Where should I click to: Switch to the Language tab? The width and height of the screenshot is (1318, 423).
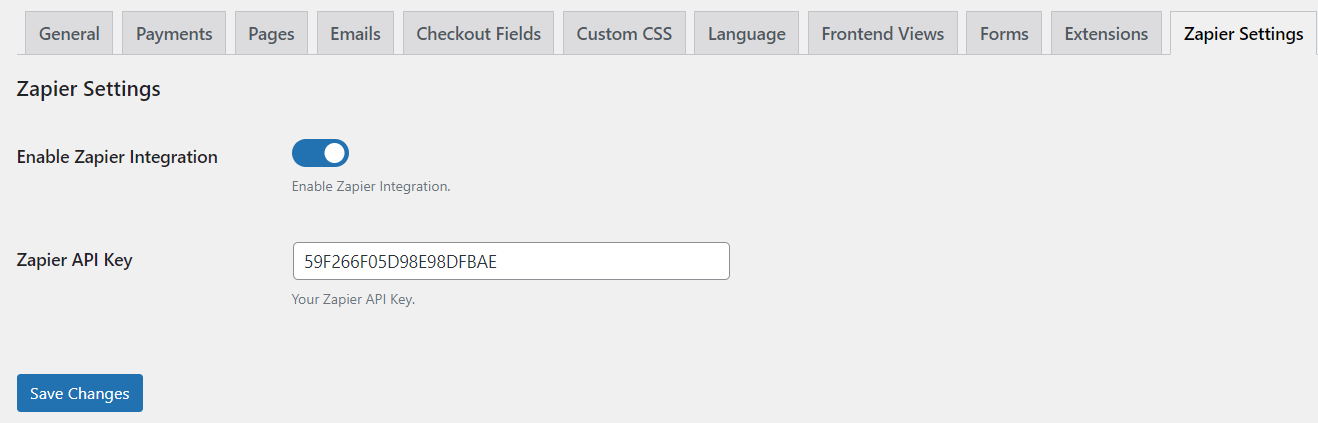tap(746, 34)
